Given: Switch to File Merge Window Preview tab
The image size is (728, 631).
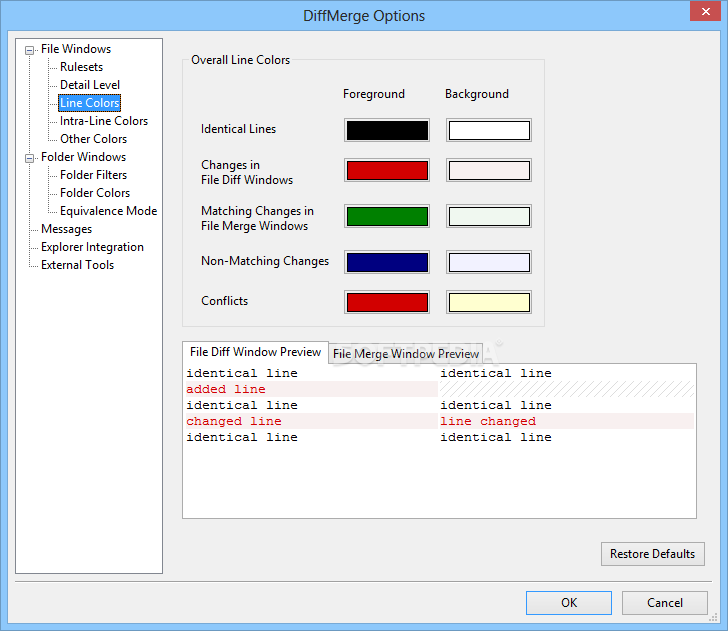Looking at the screenshot, I should click(406, 354).
